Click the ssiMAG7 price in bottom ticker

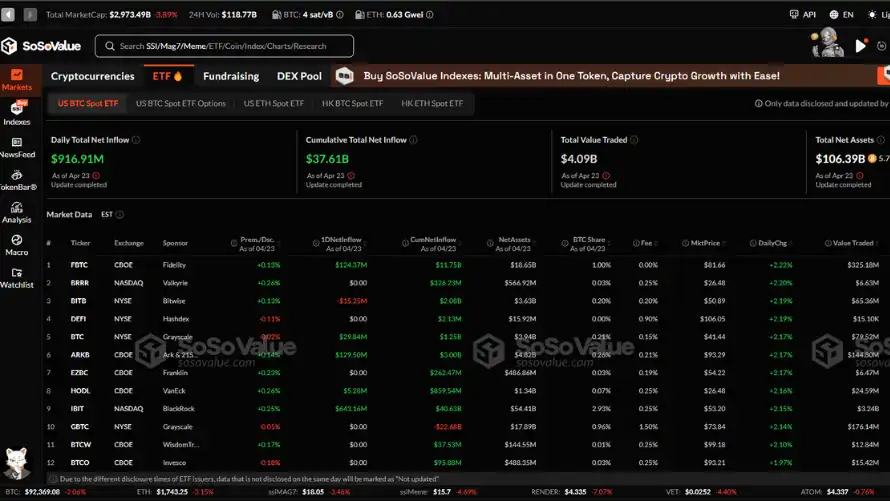coord(313,492)
